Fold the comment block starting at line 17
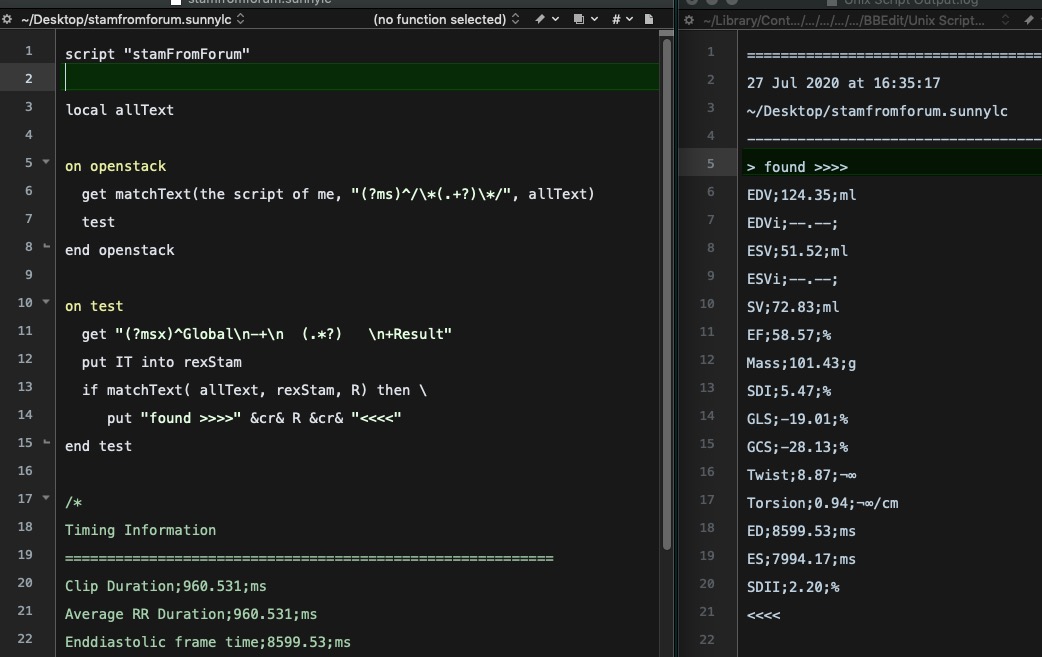This screenshot has height=657, width=1042. (x=46, y=498)
